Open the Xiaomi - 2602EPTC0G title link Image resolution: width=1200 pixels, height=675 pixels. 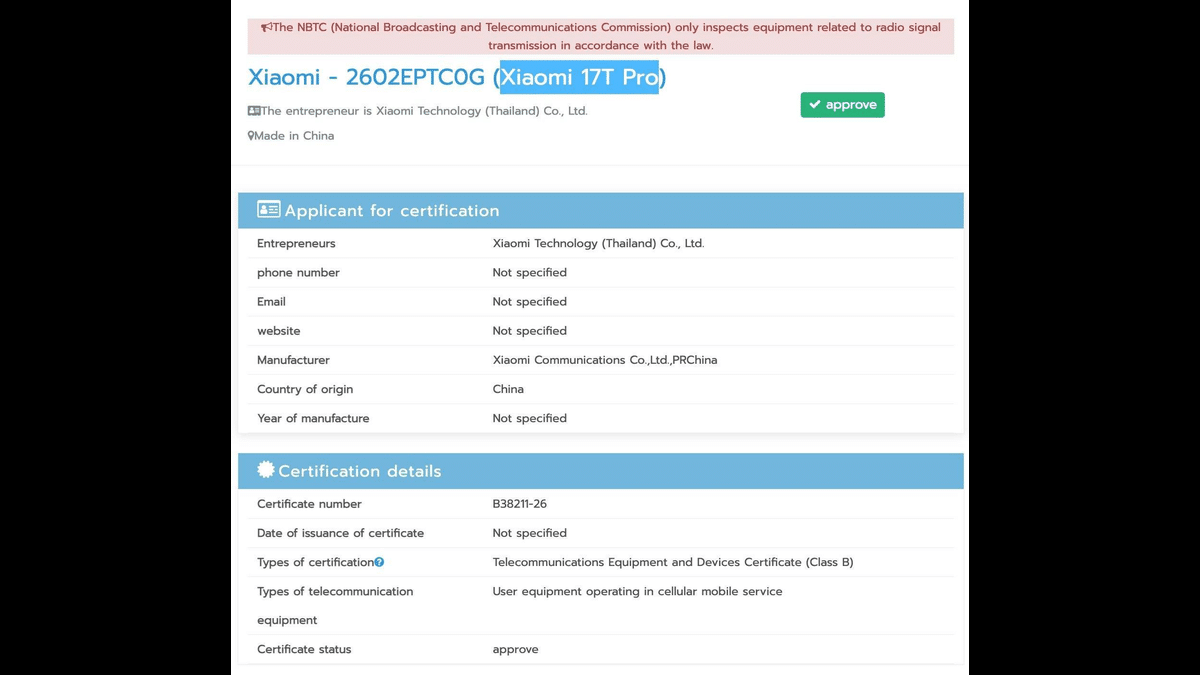pos(366,77)
